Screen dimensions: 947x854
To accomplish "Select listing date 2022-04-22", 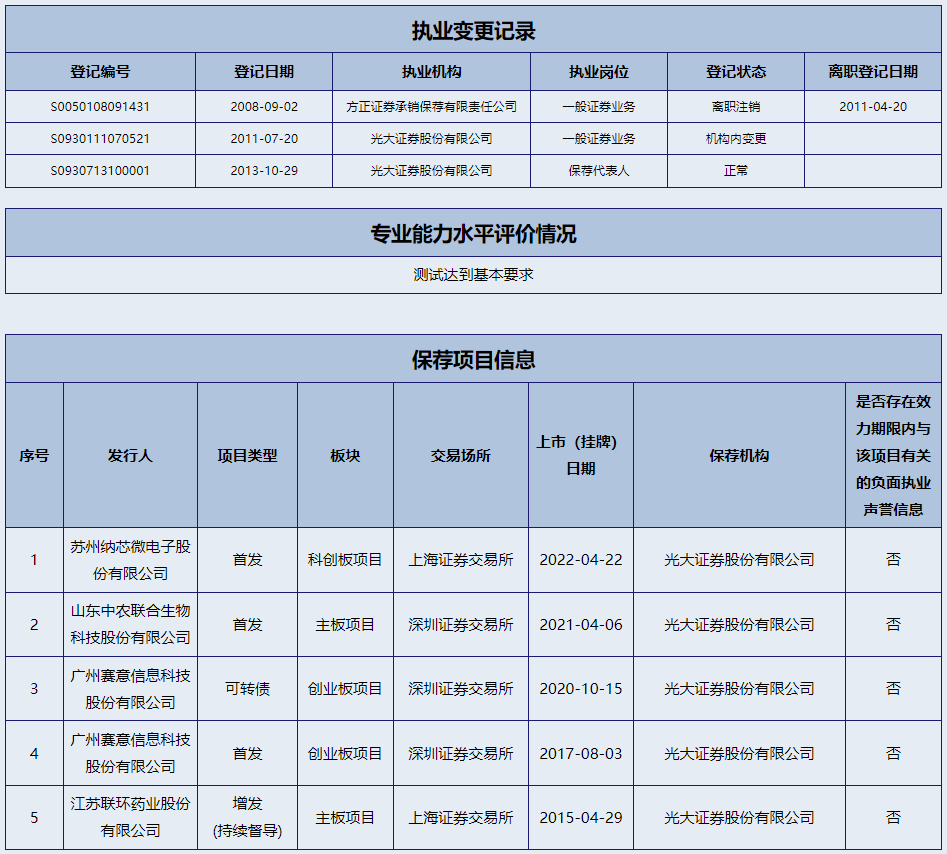I will 580,560.
